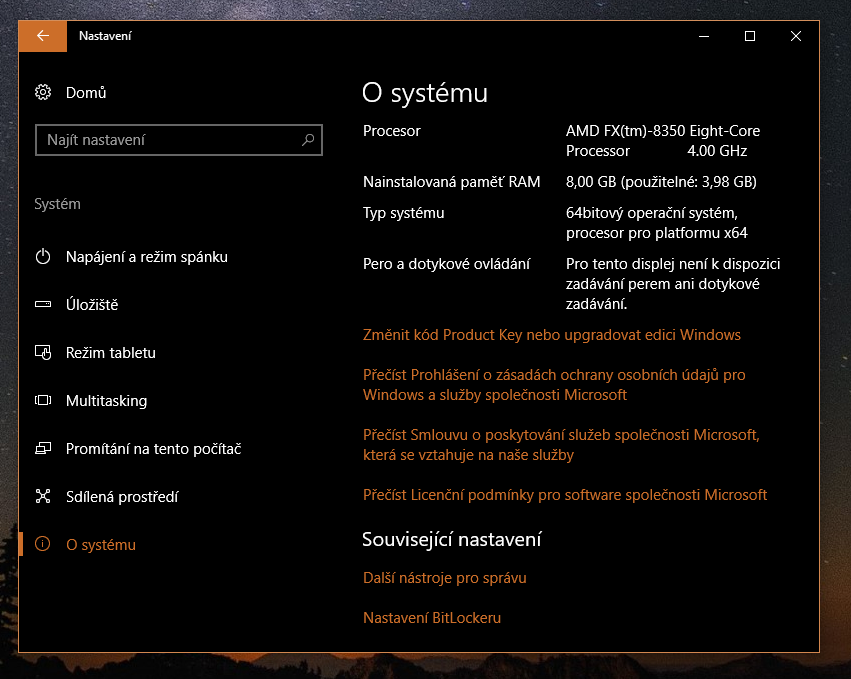This screenshot has width=851, height=679.
Task: Click the power icon for Napájení
Action: [x=43, y=257]
